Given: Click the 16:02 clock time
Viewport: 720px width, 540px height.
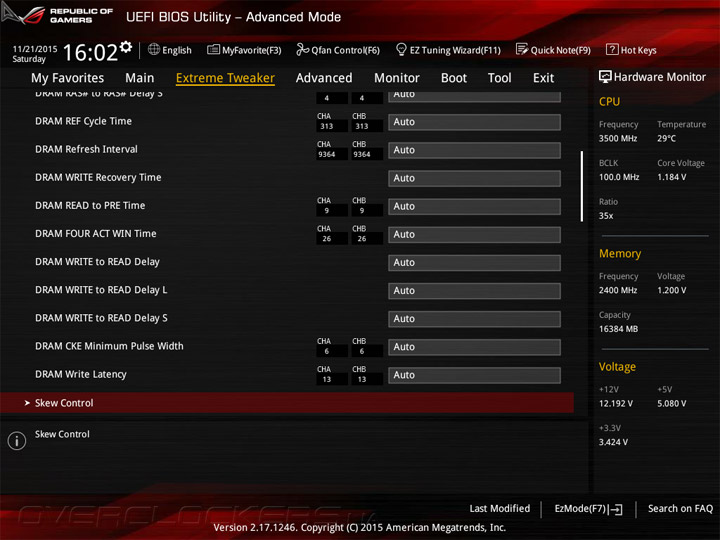Looking at the screenshot, I should point(90,52).
